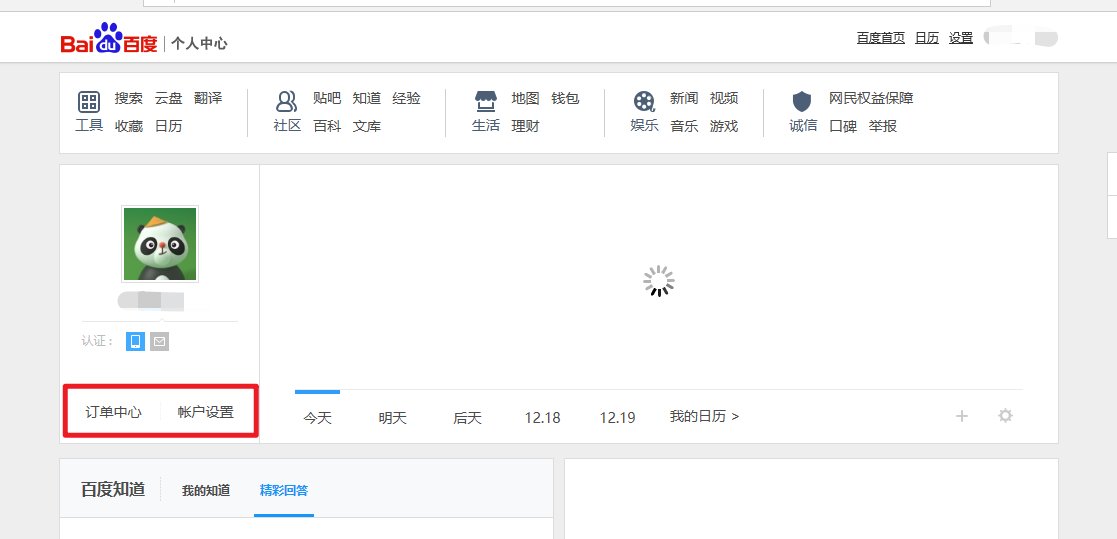Open 游戏 link

pyautogui.click(x=724, y=126)
